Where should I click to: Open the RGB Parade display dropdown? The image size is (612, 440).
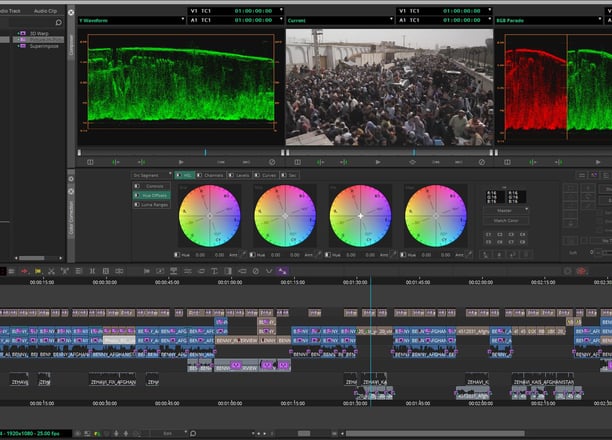(x=550, y=19)
